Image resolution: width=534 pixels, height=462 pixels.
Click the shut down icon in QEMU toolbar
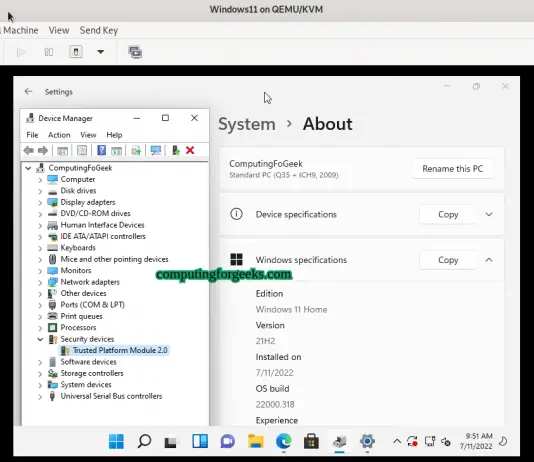click(x=76, y=52)
